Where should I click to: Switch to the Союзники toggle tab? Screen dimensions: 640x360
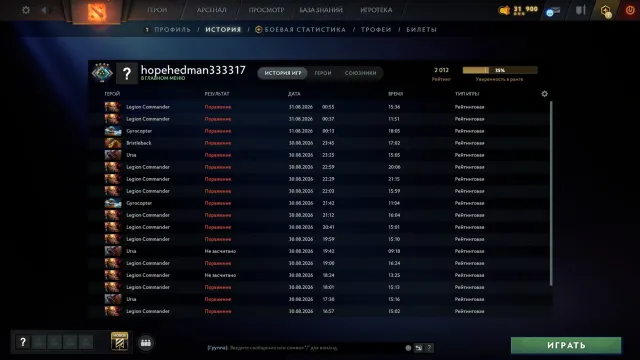pyautogui.click(x=360, y=73)
